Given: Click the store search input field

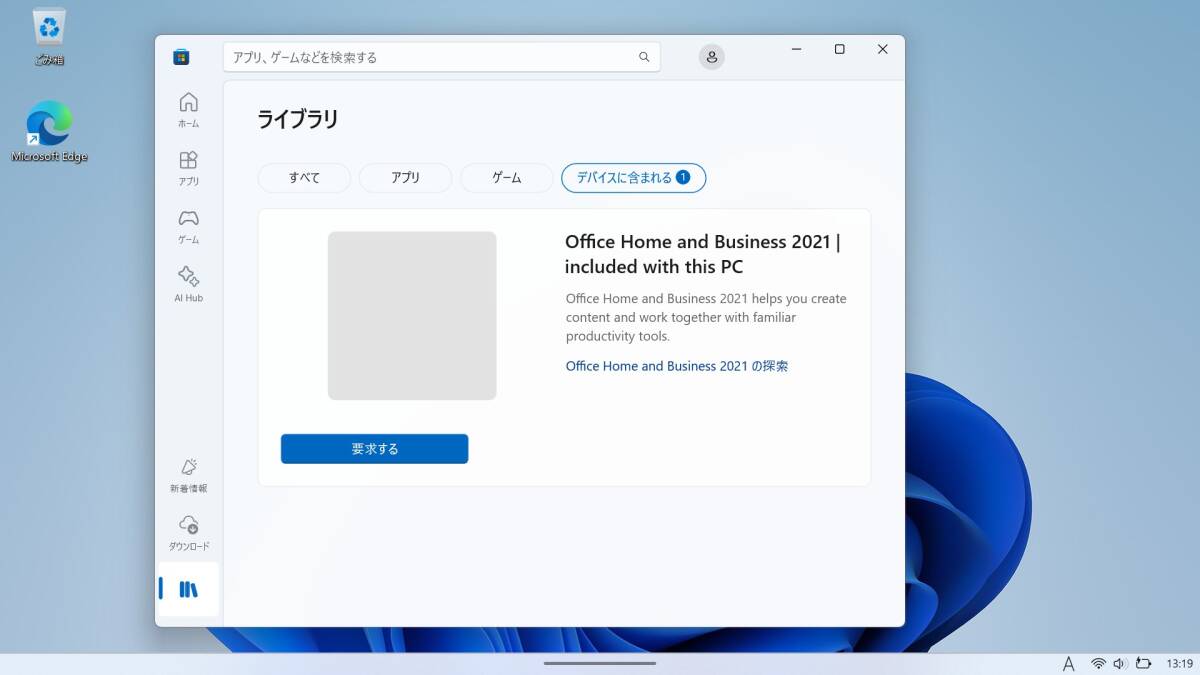Looking at the screenshot, I should pos(430,57).
